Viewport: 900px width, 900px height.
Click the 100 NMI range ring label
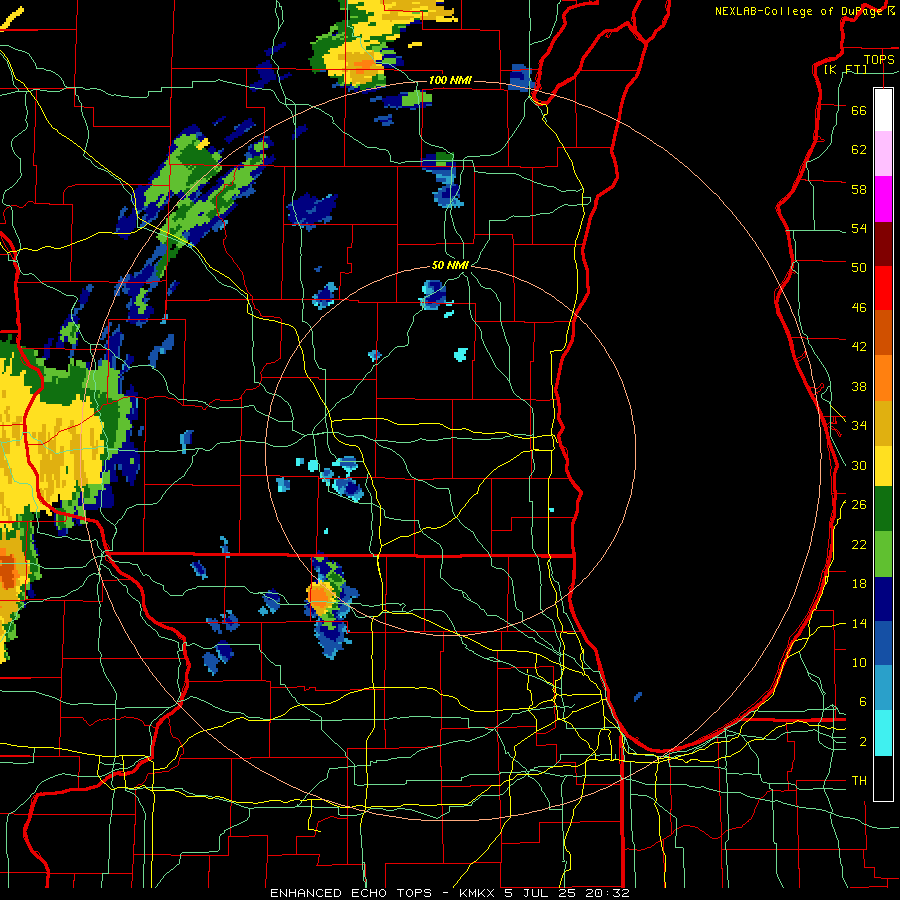point(450,80)
